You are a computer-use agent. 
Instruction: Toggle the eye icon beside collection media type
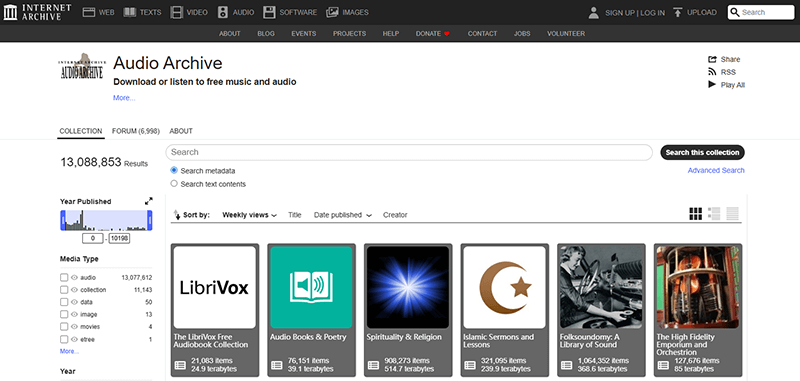tap(74, 290)
